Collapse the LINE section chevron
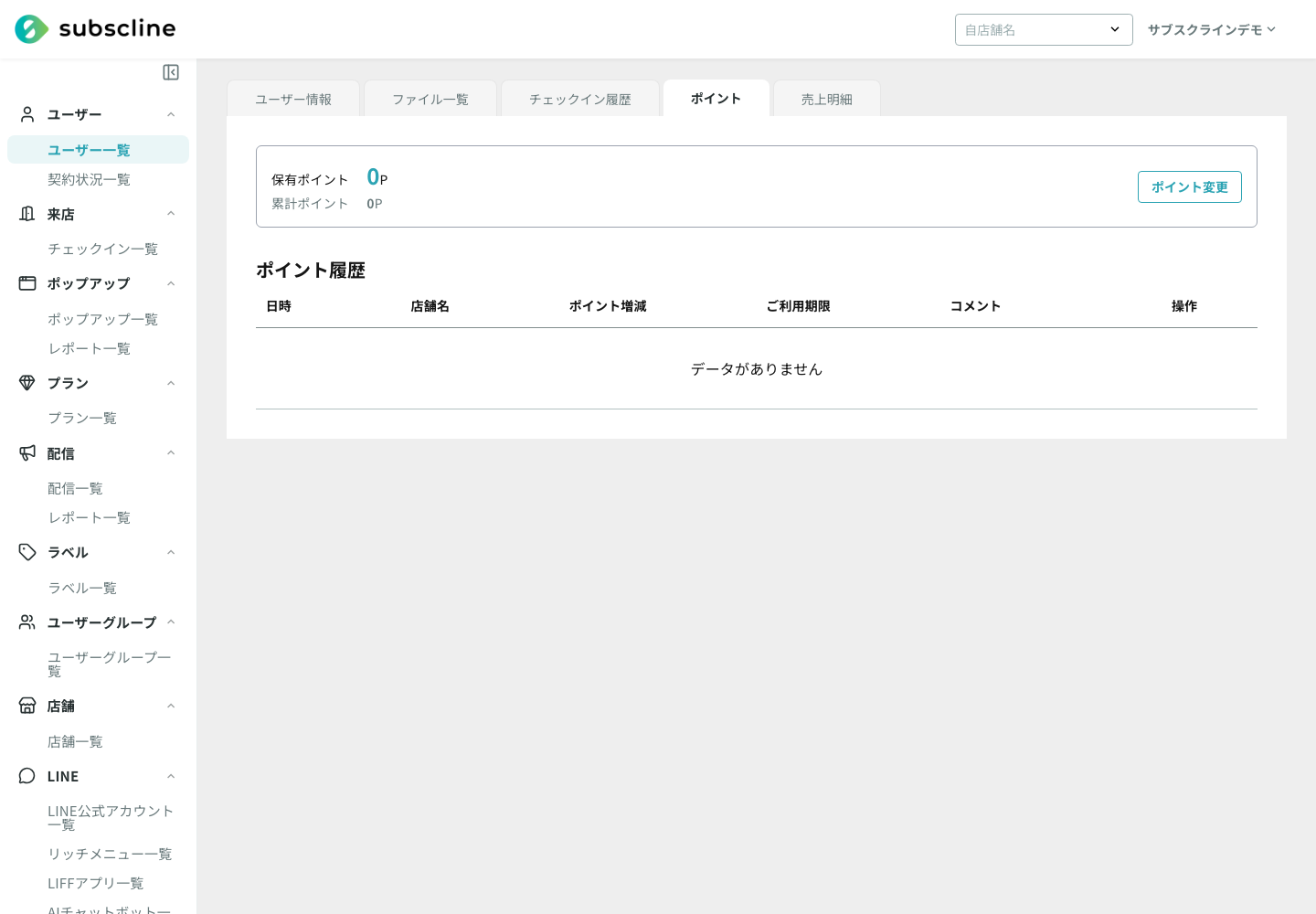 tap(171, 776)
